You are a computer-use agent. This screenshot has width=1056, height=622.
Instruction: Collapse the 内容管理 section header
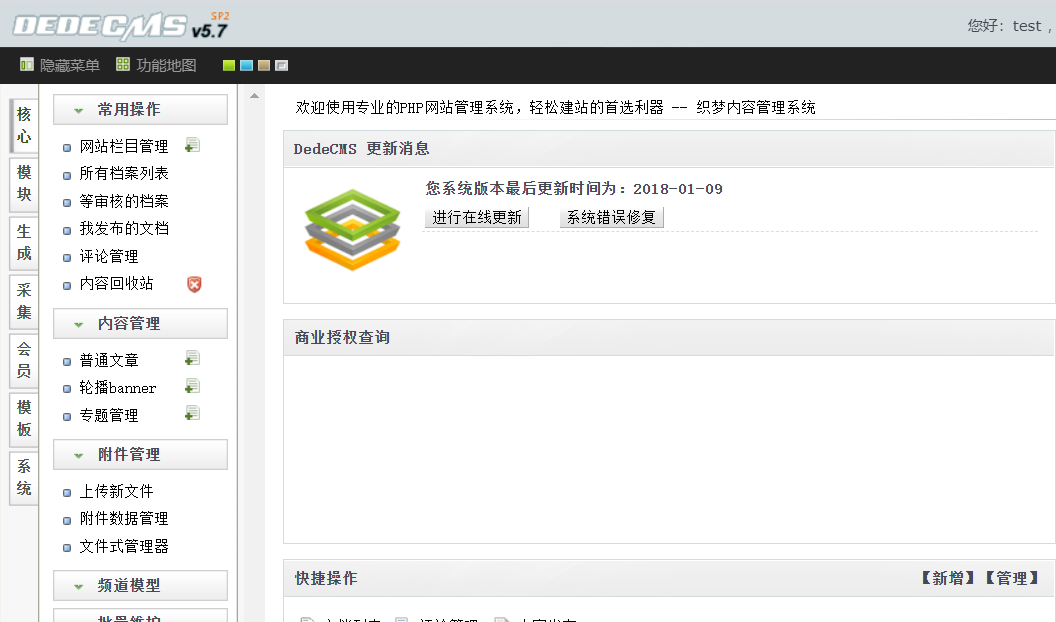pyautogui.click(x=140, y=324)
